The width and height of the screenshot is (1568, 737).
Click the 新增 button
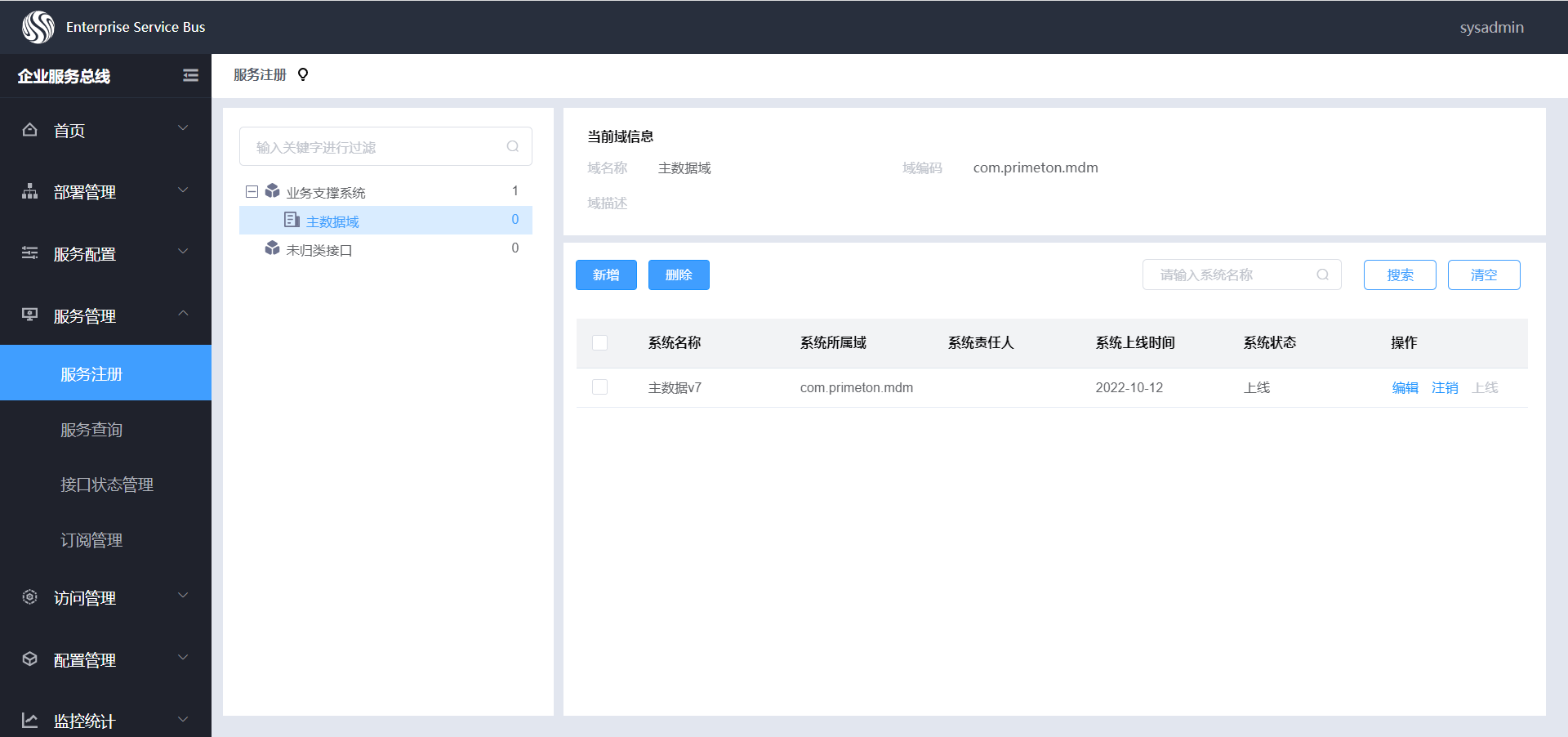pyautogui.click(x=606, y=275)
